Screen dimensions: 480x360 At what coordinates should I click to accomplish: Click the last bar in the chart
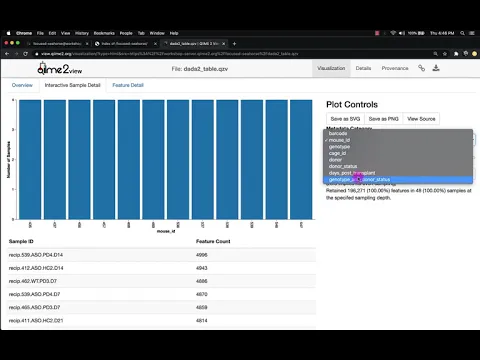point(301,159)
